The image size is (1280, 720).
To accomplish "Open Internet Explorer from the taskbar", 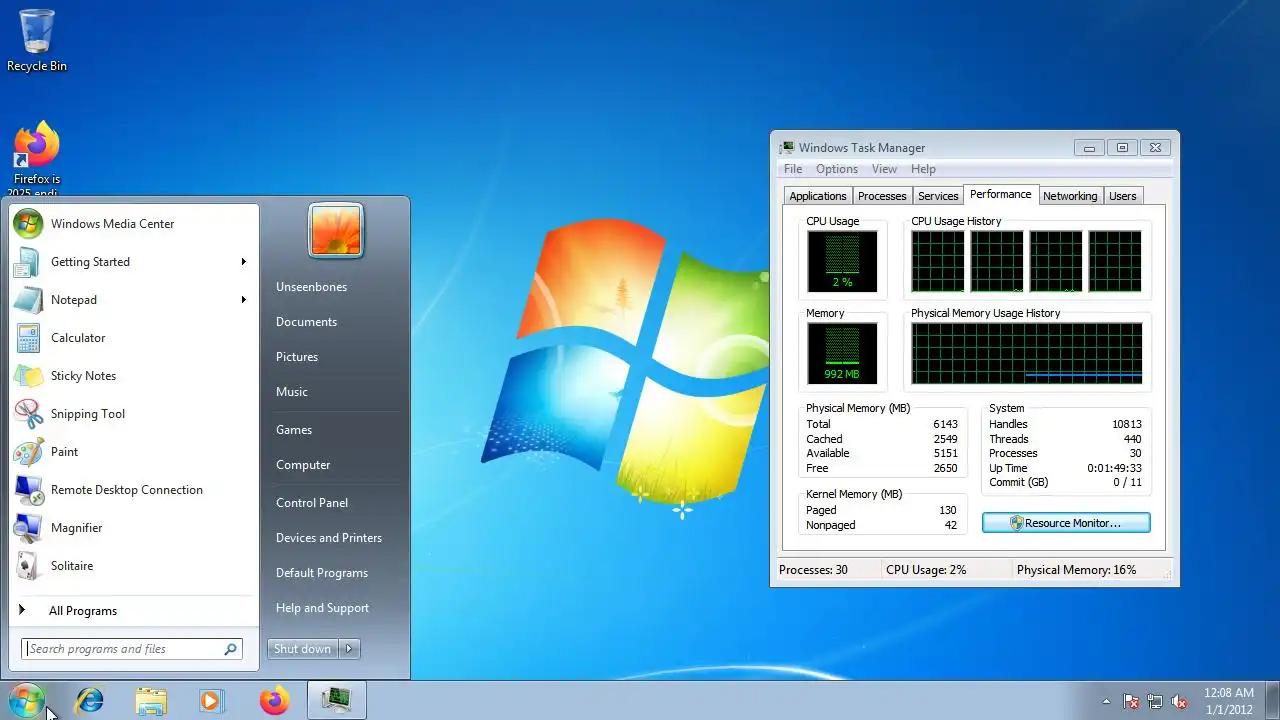I will (90, 701).
